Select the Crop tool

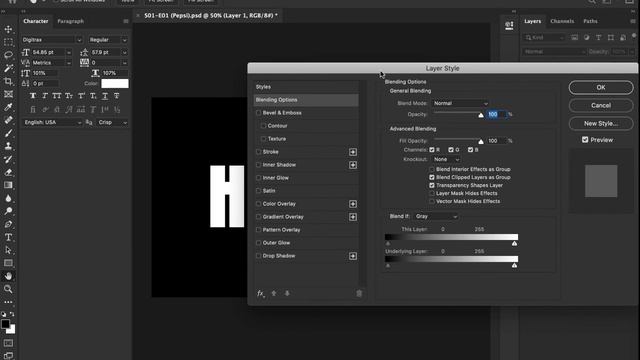(x=8, y=81)
